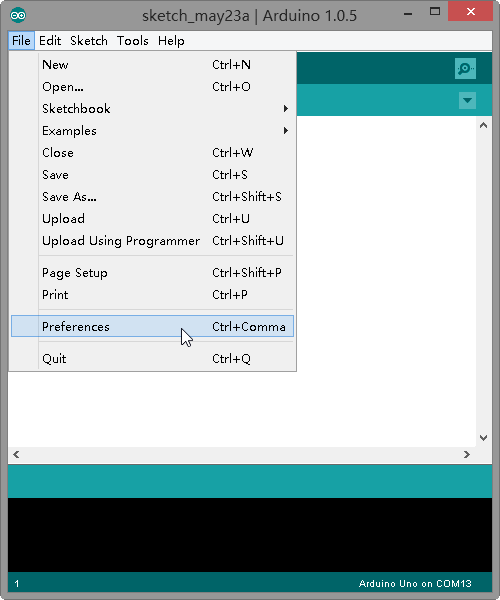Open Page Setup from menu
Viewport: 500px width, 600px height.
[153, 273]
